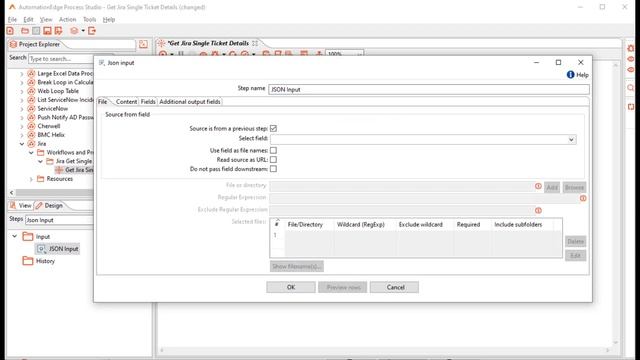The image size is (640, 360).
Task: Open the File menu
Action: 12,20
